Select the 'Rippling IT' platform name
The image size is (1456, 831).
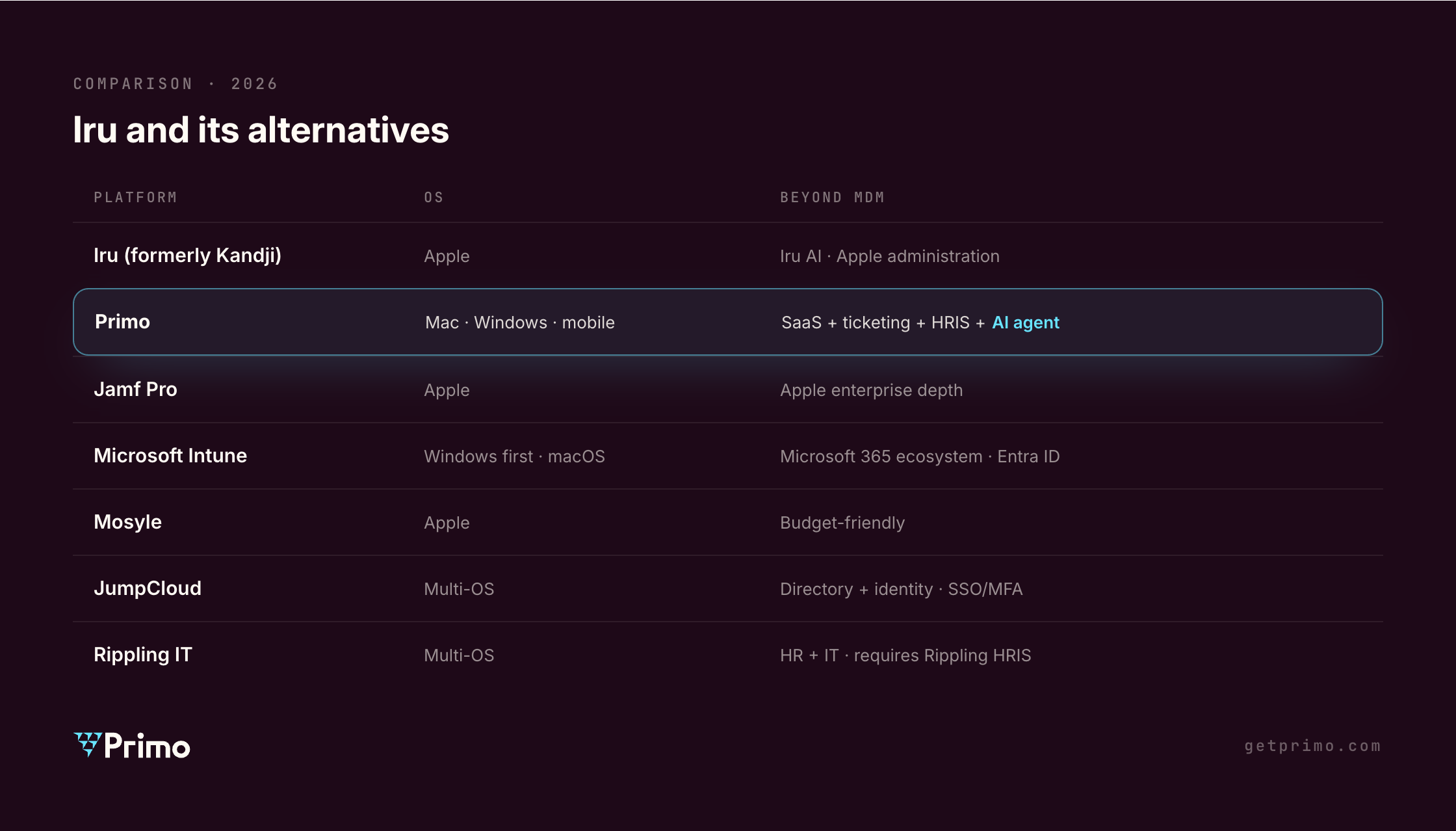pos(143,655)
